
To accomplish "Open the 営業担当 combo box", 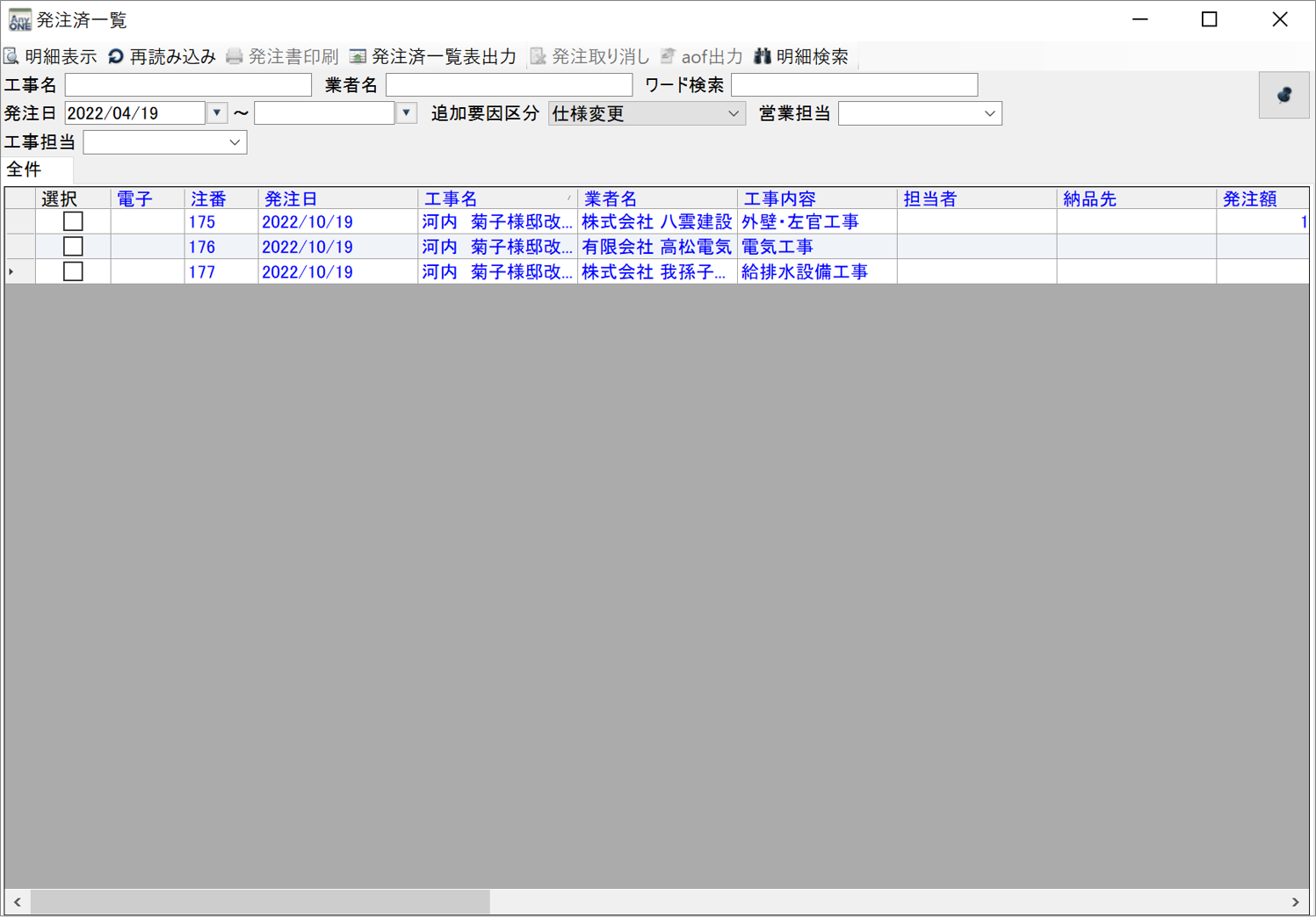I will pos(989,114).
